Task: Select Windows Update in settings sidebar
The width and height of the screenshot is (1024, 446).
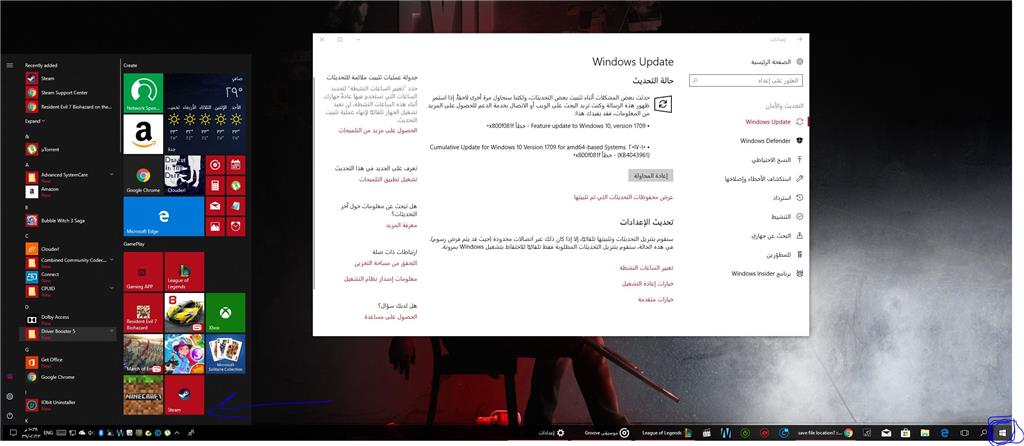Action: (x=774, y=121)
